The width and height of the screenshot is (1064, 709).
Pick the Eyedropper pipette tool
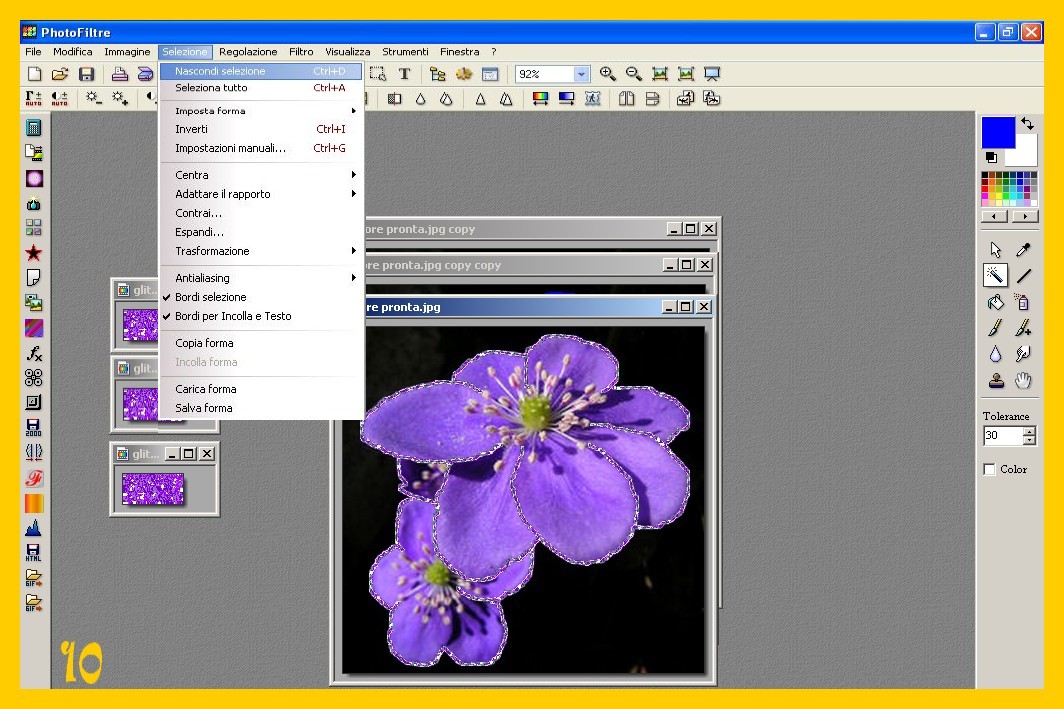click(x=1023, y=250)
